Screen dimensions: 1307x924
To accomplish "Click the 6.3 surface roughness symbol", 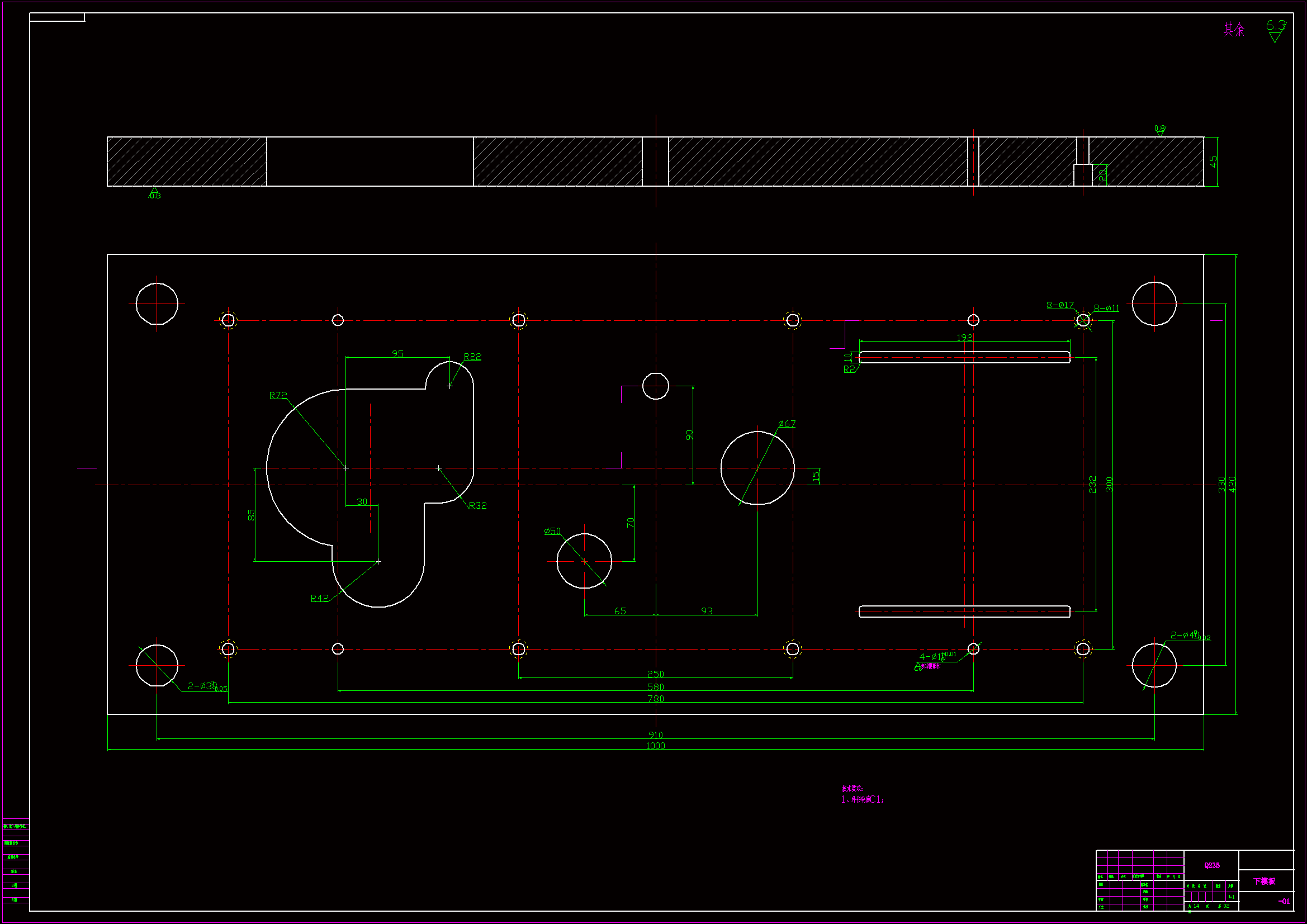I will tap(1275, 26).
